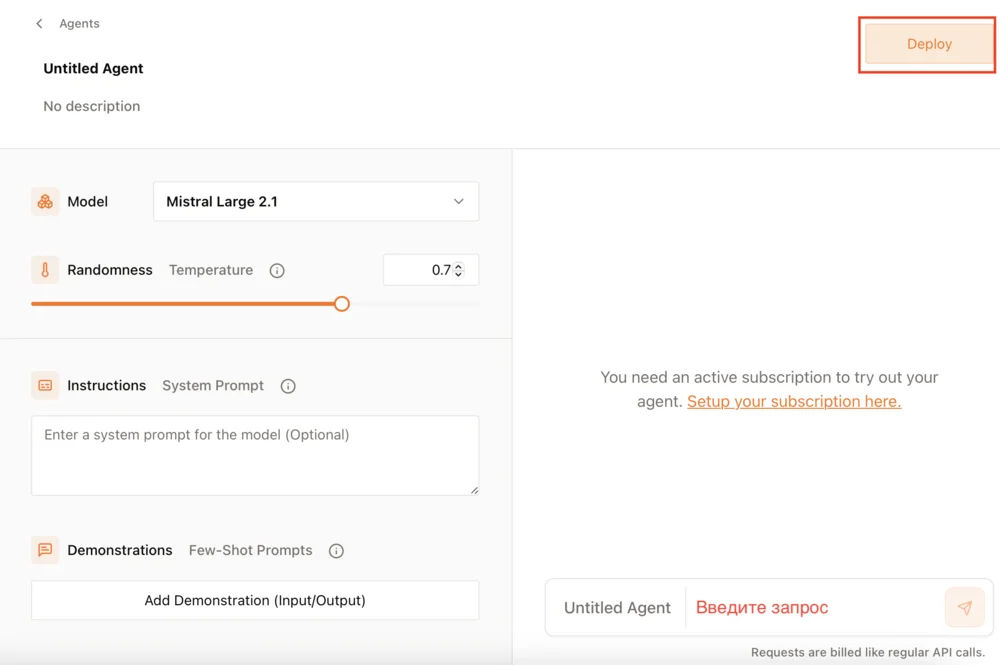Click the Temperature info icon
The height and width of the screenshot is (665, 1000).
point(277,271)
